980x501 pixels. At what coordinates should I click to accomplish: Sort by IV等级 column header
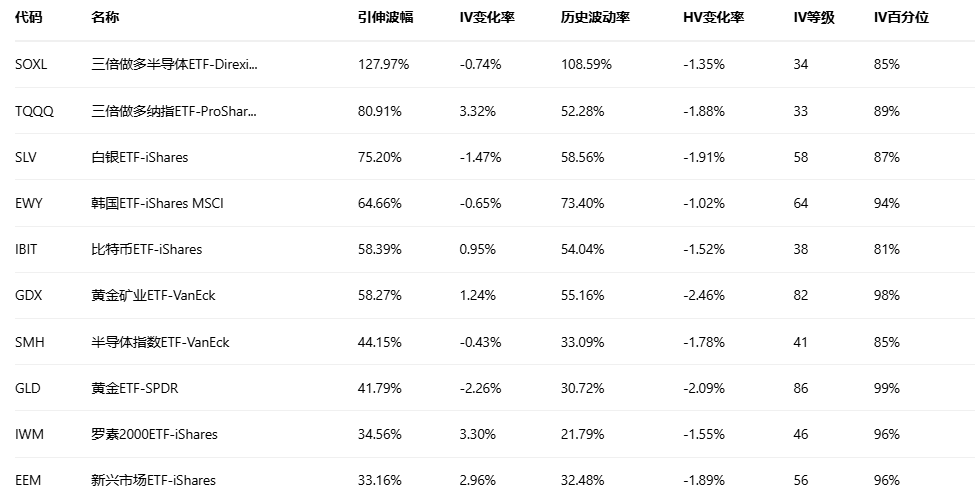point(813,18)
